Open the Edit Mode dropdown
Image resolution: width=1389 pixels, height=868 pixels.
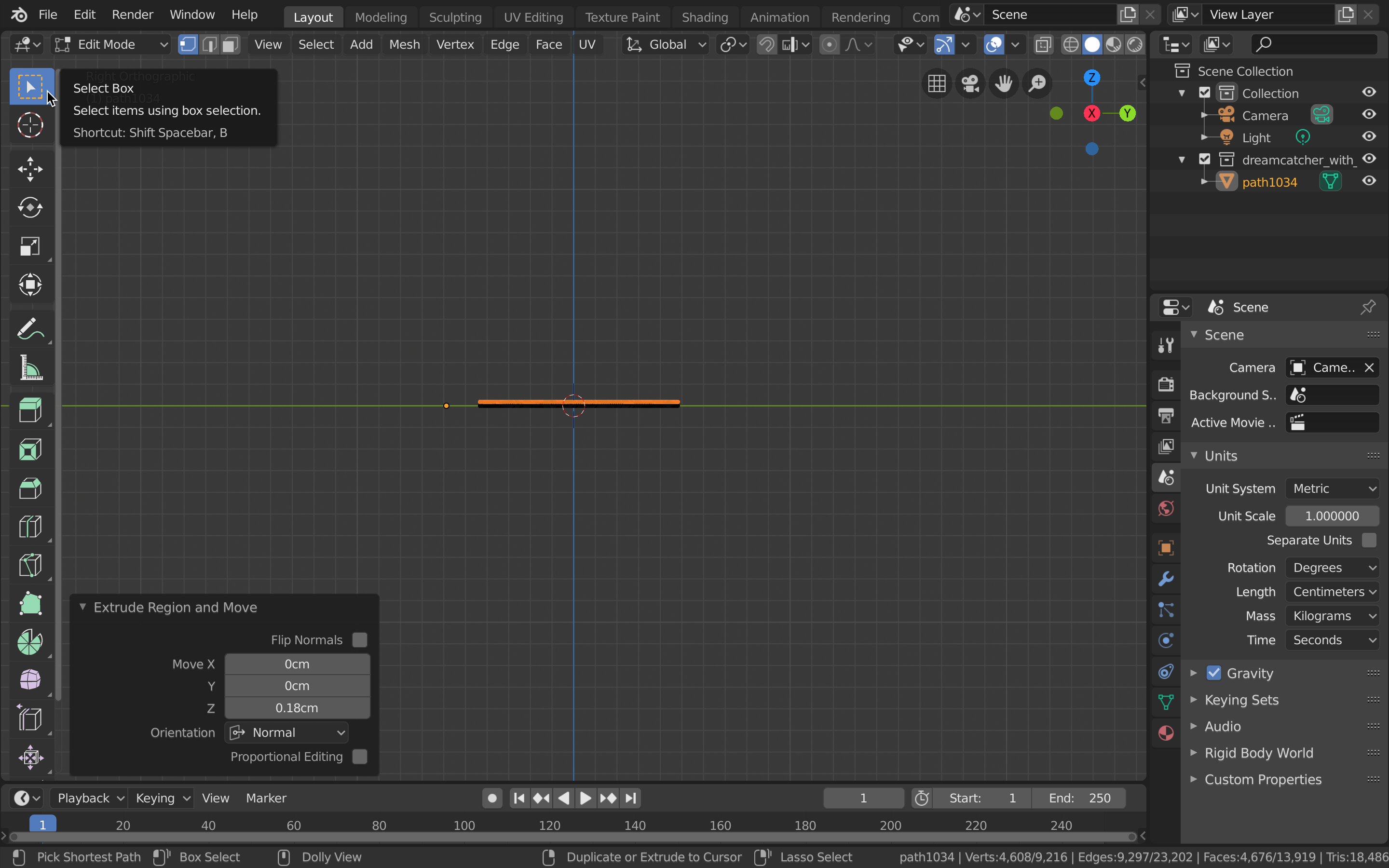click(x=111, y=44)
